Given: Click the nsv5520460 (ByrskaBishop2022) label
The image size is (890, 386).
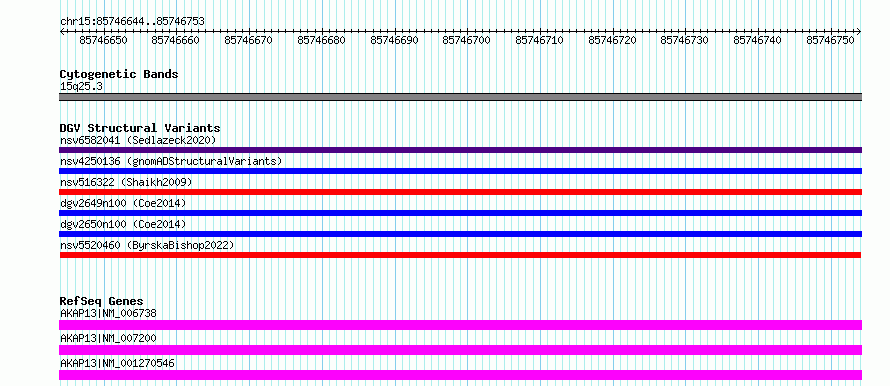Looking at the screenshot, I should point(147,245).
